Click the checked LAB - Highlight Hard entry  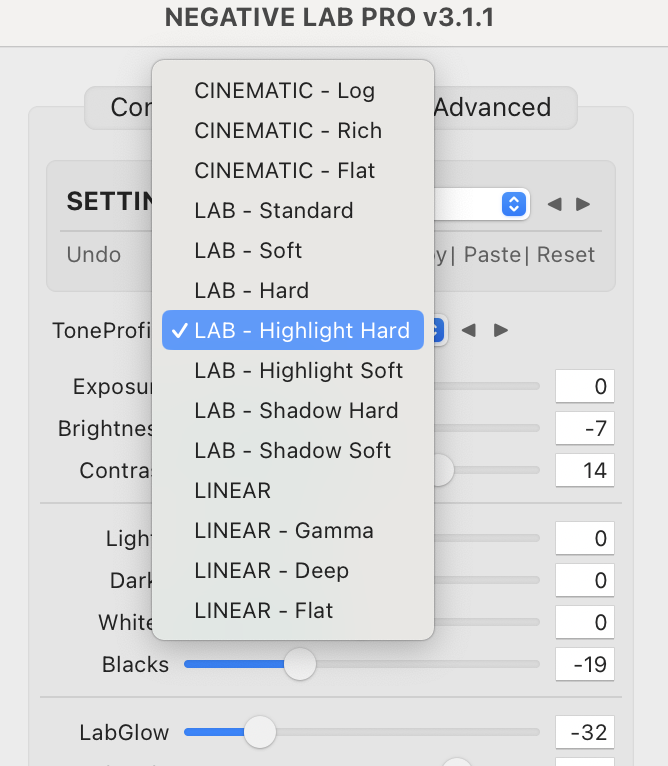point(293,330)
